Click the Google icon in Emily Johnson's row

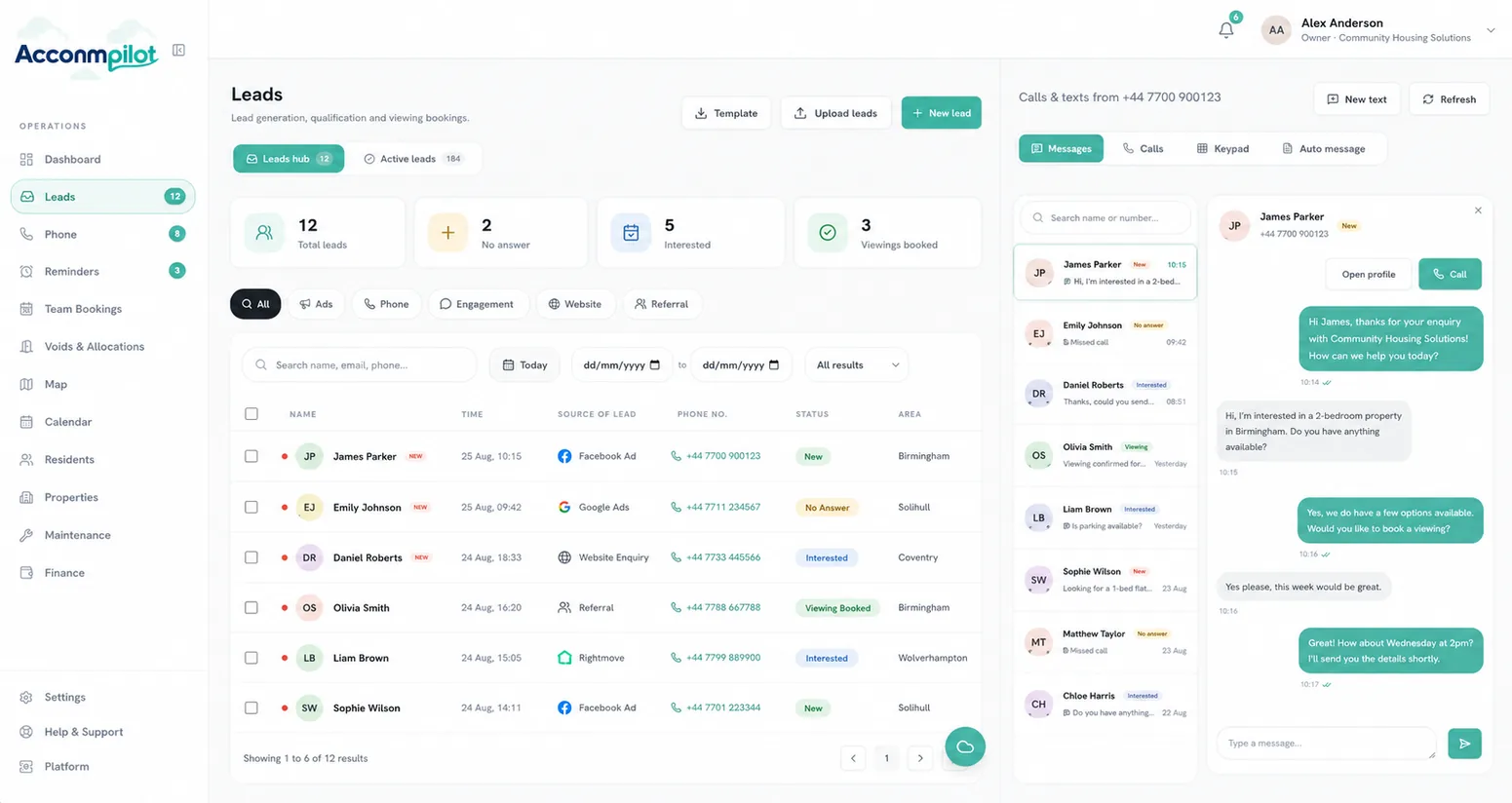point(564,507)
